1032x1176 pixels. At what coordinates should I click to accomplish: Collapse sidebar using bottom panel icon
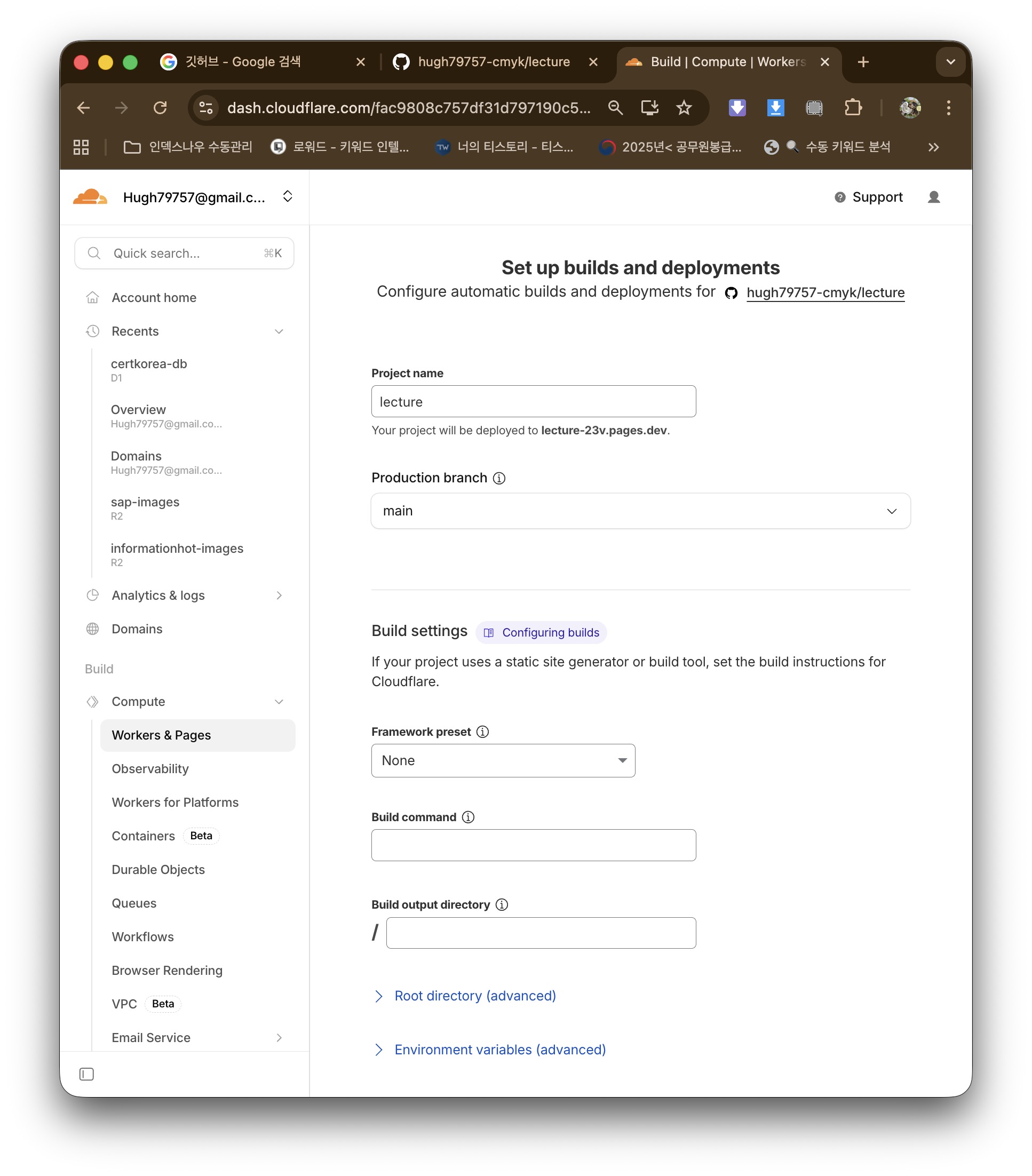(86, 1074)
